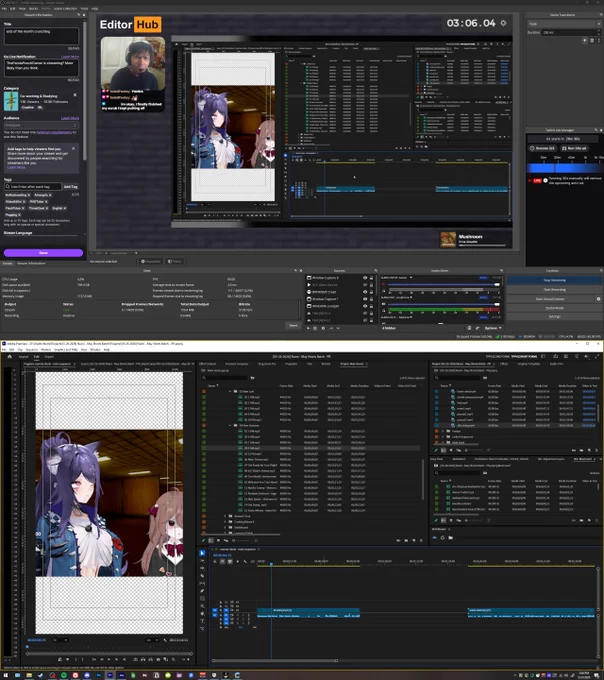
Task: Click Premiere timeline horizontal zoom scrollbar
Action: [274, 660]
